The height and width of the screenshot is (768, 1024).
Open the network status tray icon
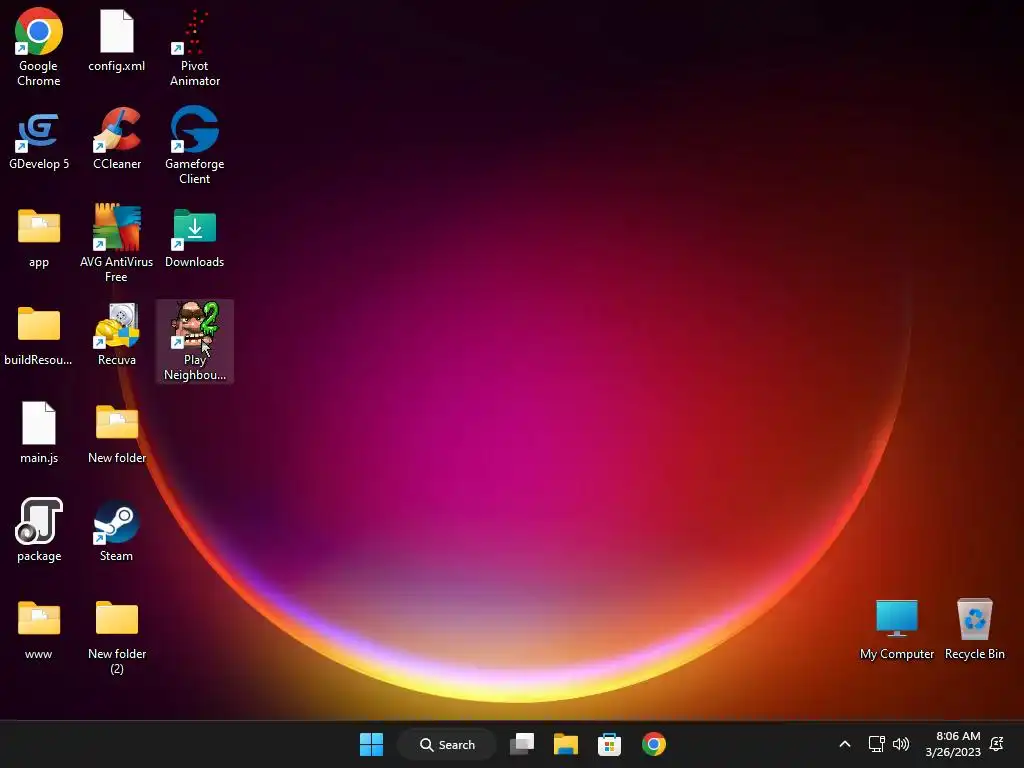pyautogui.click(x=876, y=744)
